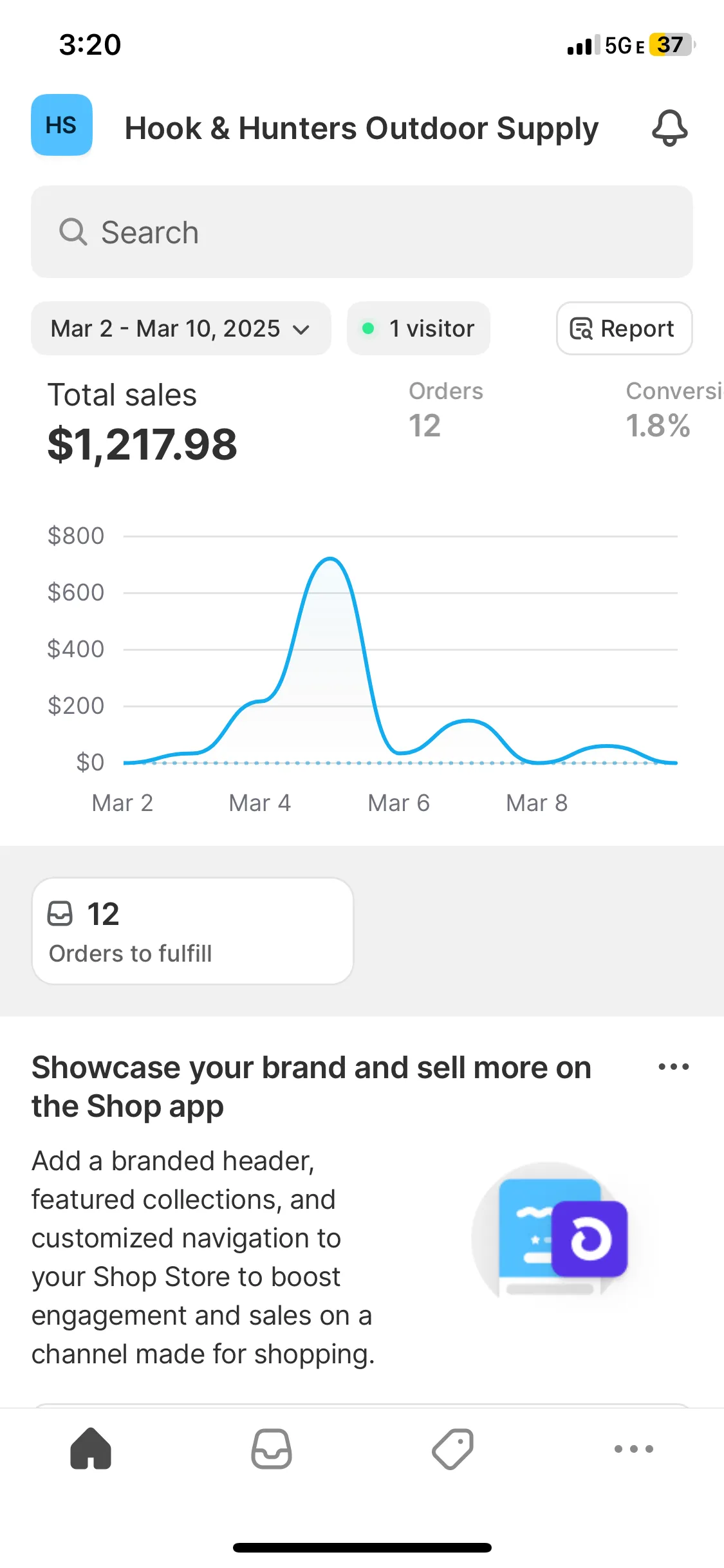
Task: Open the Orders inbox tab
Action: pyautogui.click(x=271, y=1448)
